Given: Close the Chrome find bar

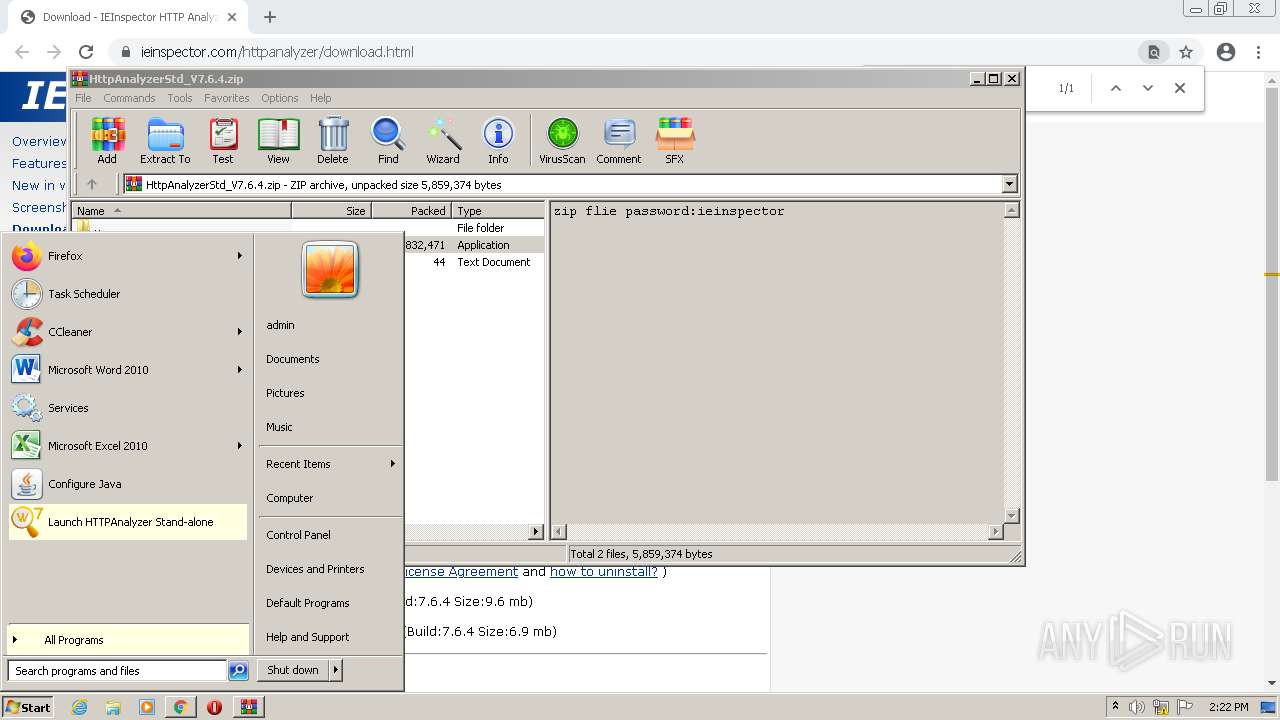Looking at the screenshot, I should [1180, 88].
